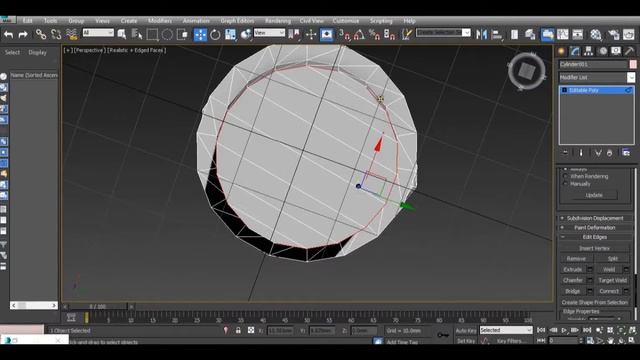The image size is (640, 360).
Task: Open the selection filter All dropdown
Action: coord(98,32)
